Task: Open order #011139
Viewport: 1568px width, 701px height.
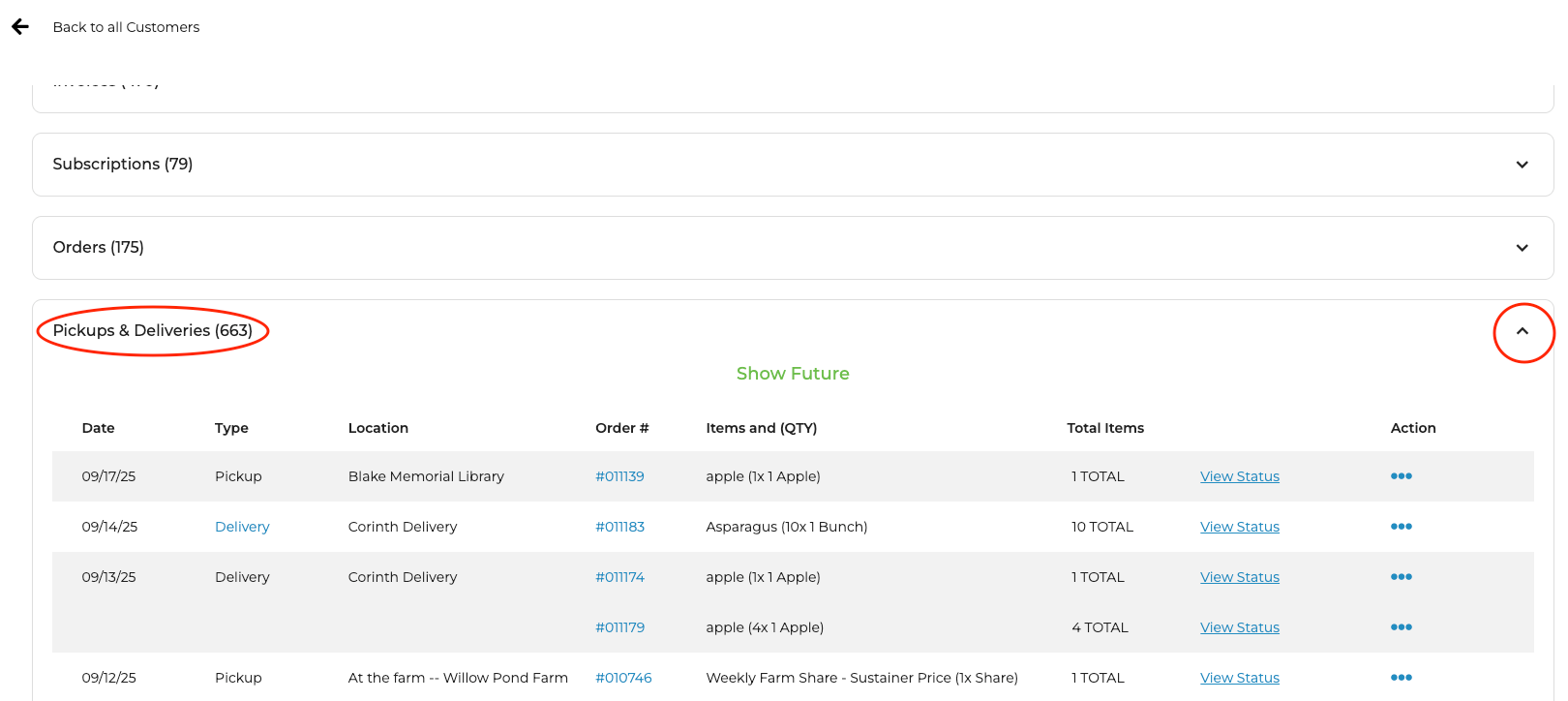Action: [x=619, y=476]
